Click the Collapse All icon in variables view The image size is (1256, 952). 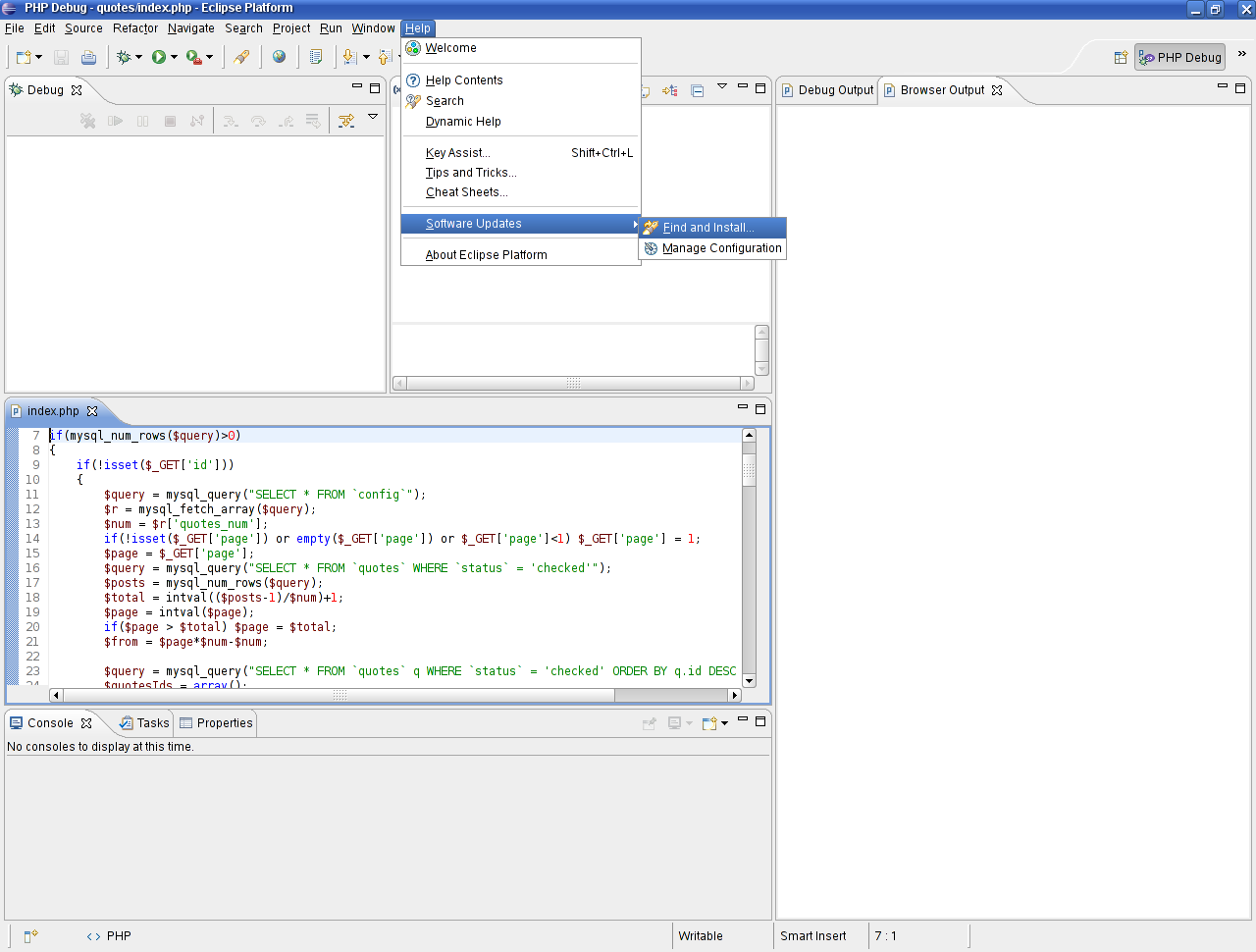[698, 90]
